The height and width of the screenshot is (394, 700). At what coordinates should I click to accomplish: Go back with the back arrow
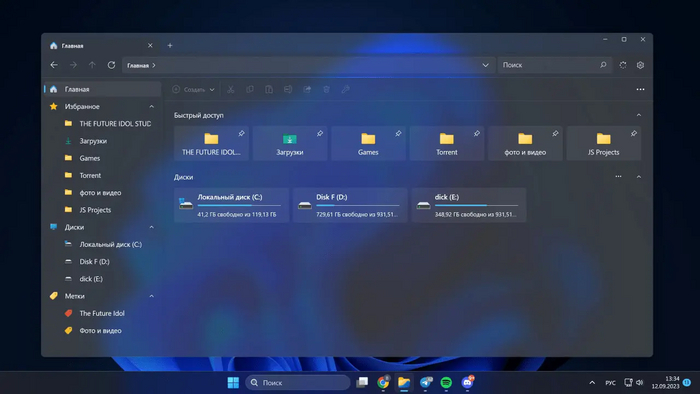point(54,65)
